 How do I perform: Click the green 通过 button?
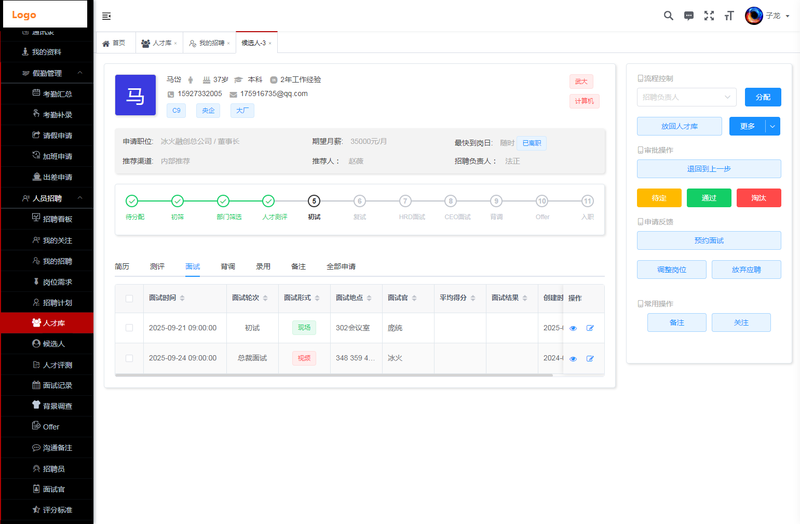click(x=709, y=198)
